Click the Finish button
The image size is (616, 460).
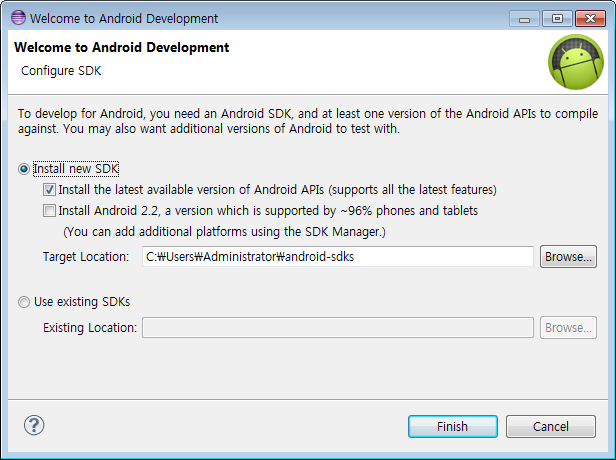point(453,426)
